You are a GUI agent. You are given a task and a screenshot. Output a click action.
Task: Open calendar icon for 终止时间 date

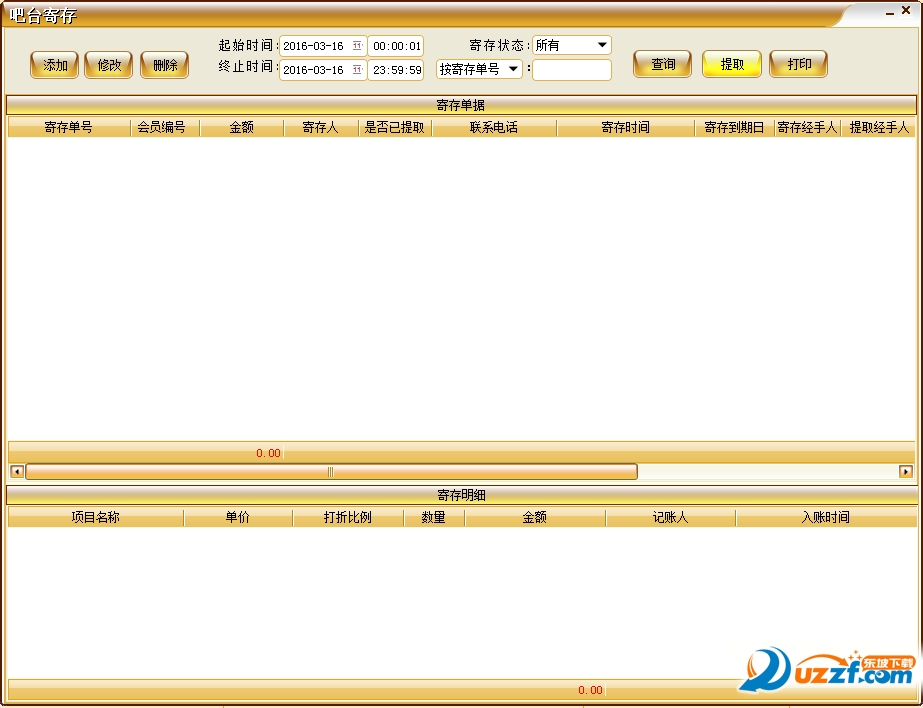(x=357, y=69)
